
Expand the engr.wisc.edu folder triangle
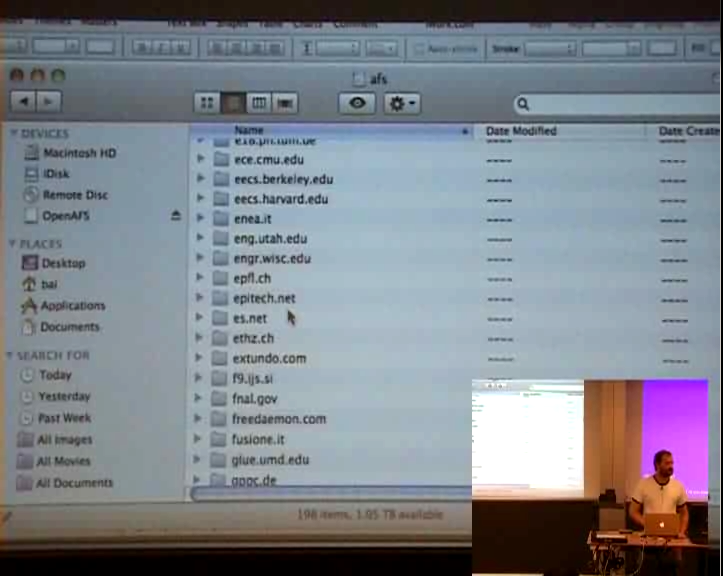(x=200, y=257)
